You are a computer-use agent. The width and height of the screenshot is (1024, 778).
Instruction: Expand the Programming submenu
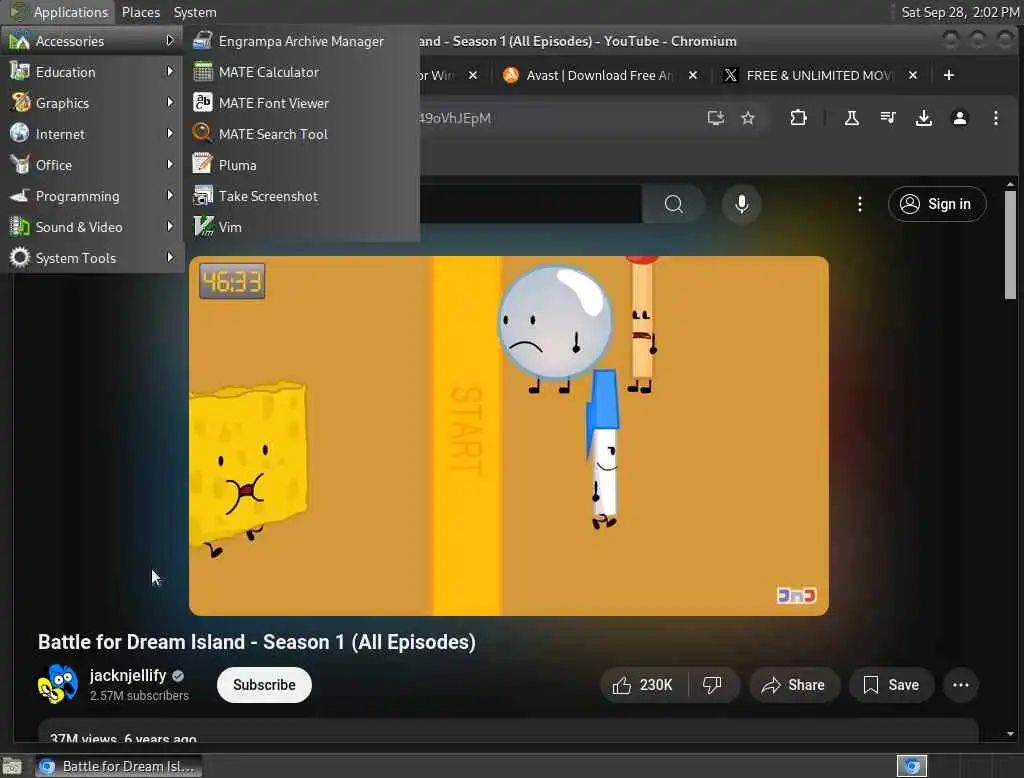click(x=92, y=196)
